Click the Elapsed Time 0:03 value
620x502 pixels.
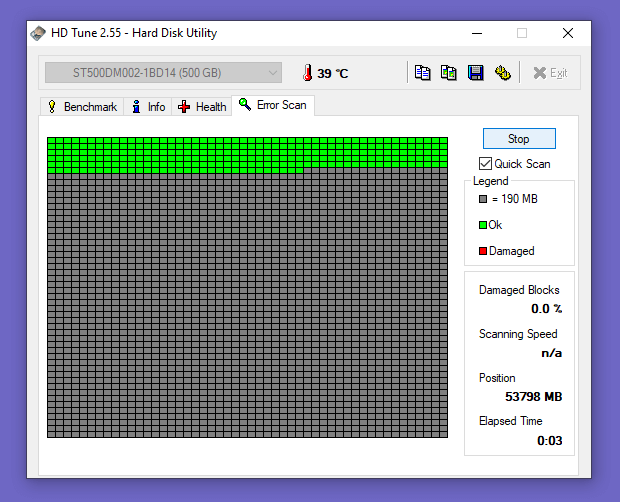click(550, 440)
